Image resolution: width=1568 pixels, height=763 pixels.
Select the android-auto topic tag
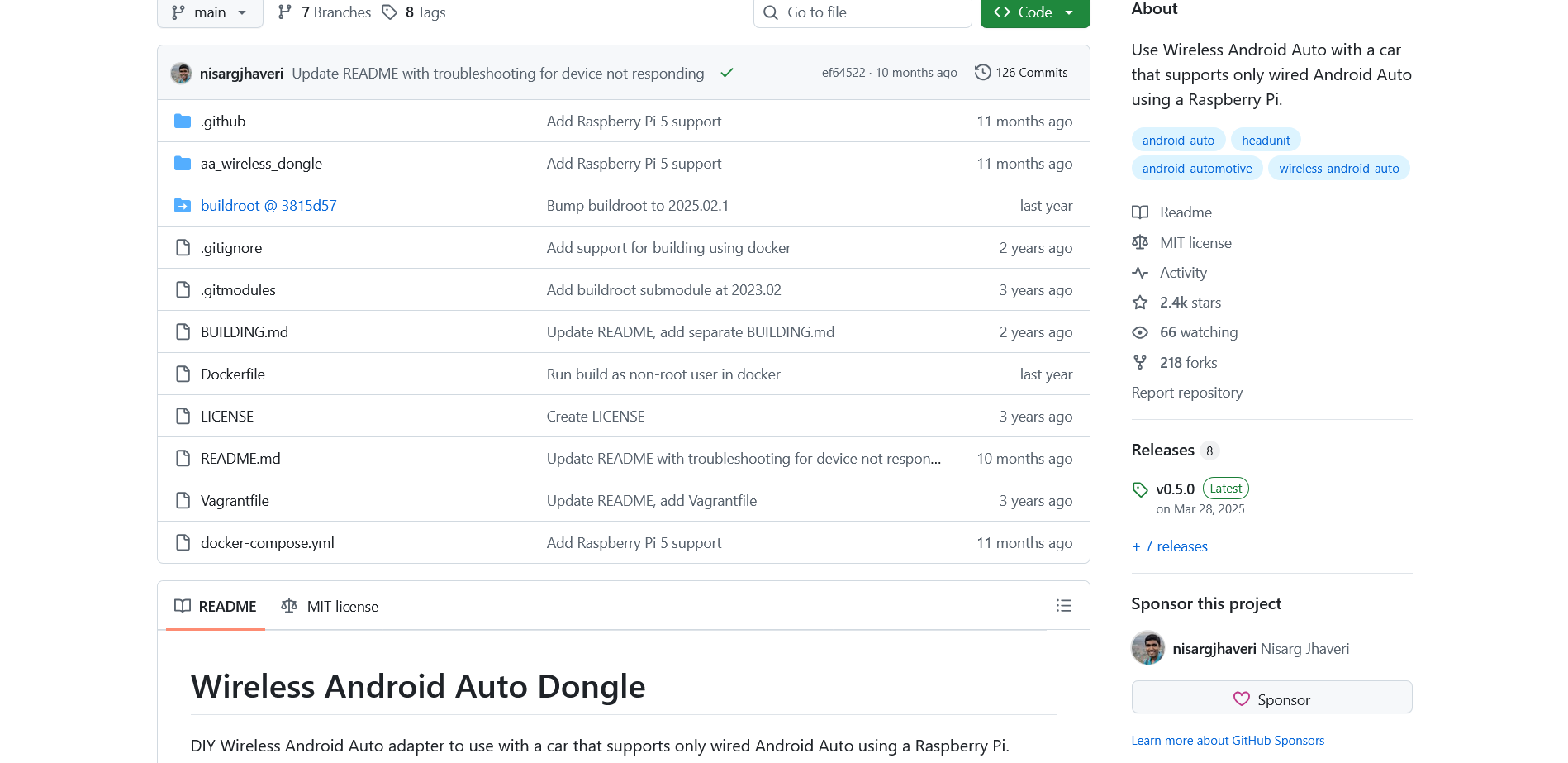1178,141
